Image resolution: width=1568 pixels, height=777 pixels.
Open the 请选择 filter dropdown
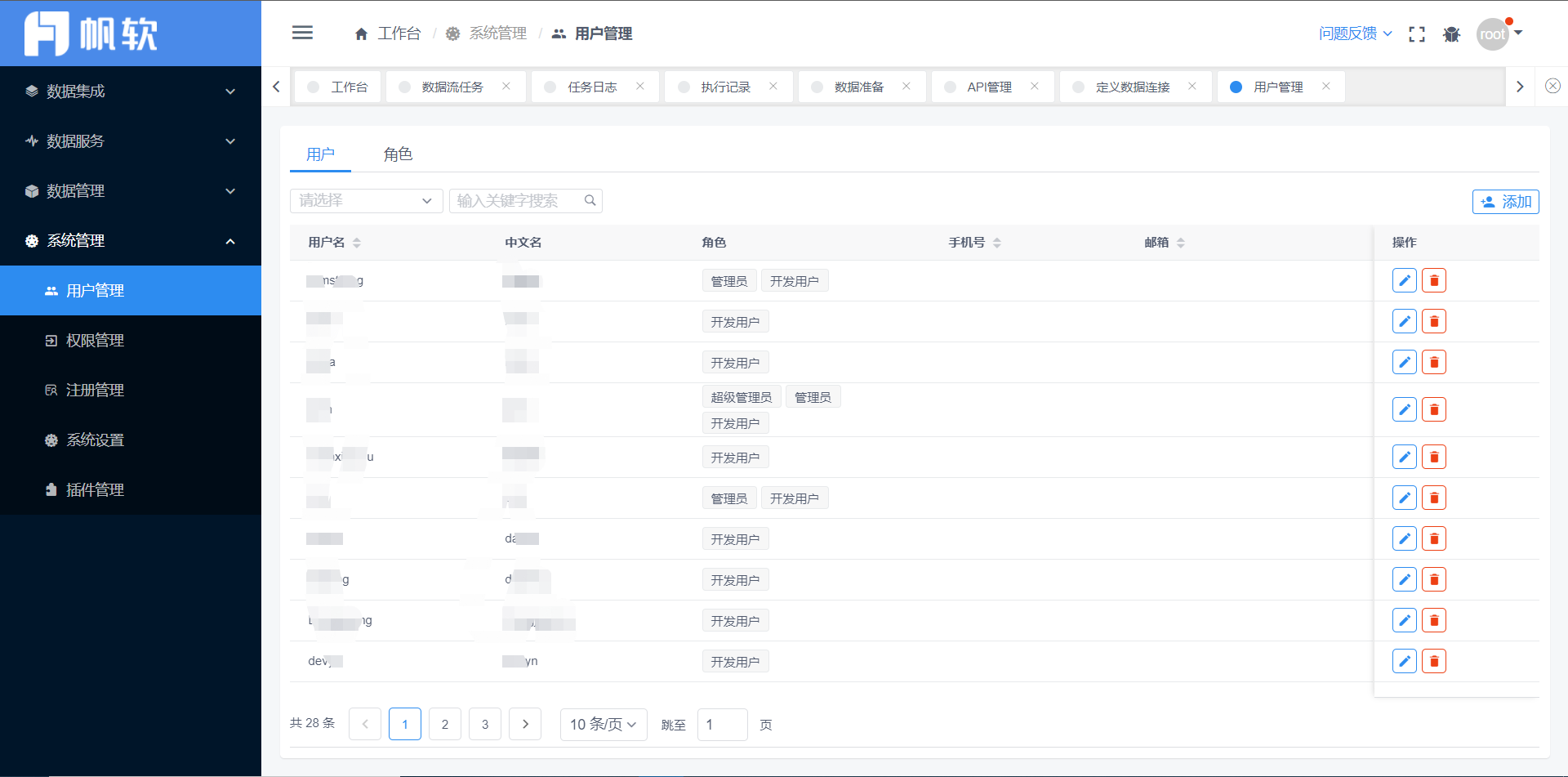pyautogui.click(x=366, y=200)
